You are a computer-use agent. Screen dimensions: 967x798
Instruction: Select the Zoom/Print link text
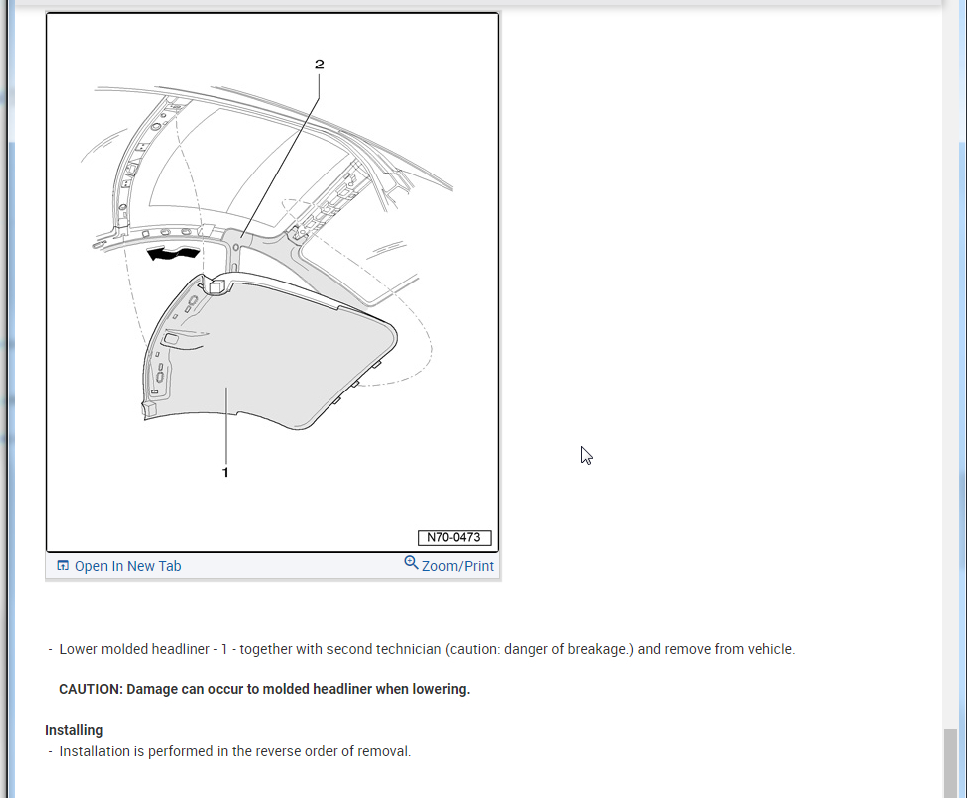(x=458, y=566)
